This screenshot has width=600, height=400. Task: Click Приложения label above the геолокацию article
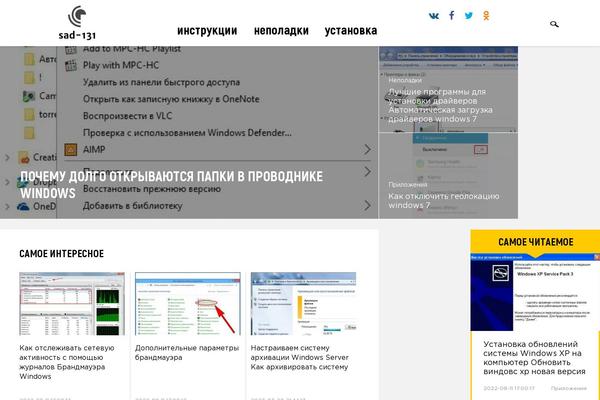(408, 184)
